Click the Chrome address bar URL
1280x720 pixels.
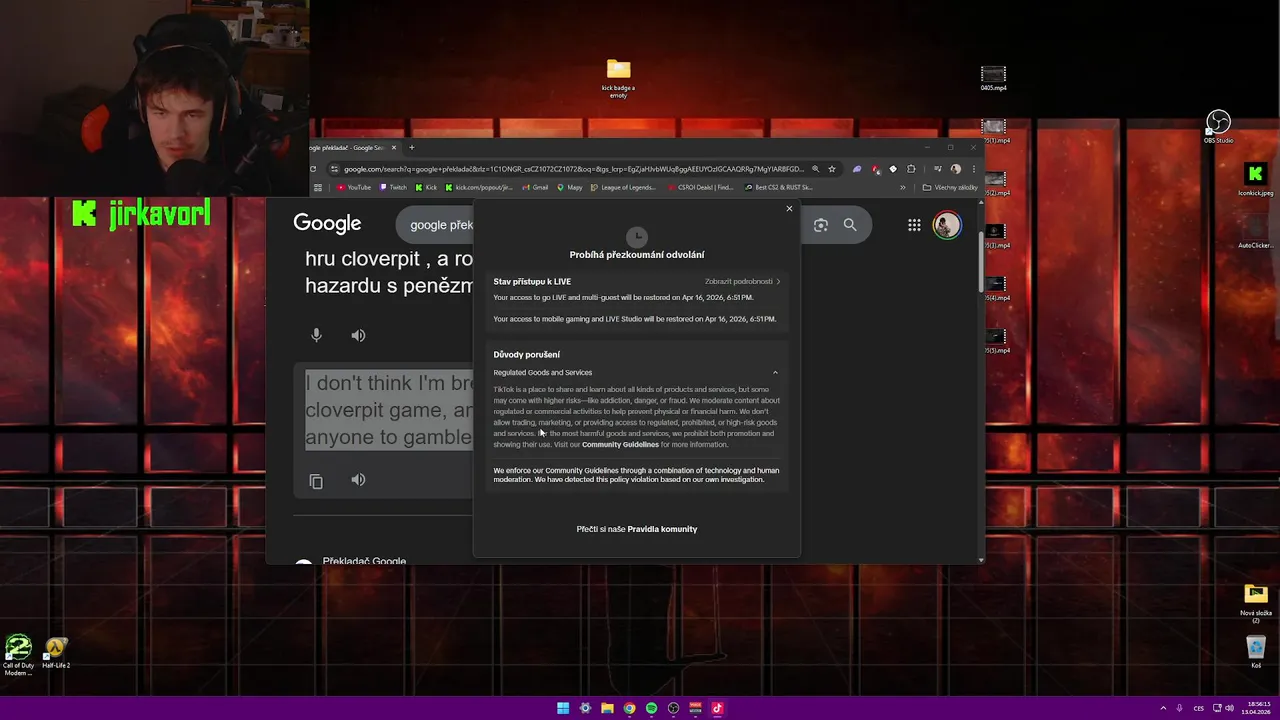(x=573, y=169)
